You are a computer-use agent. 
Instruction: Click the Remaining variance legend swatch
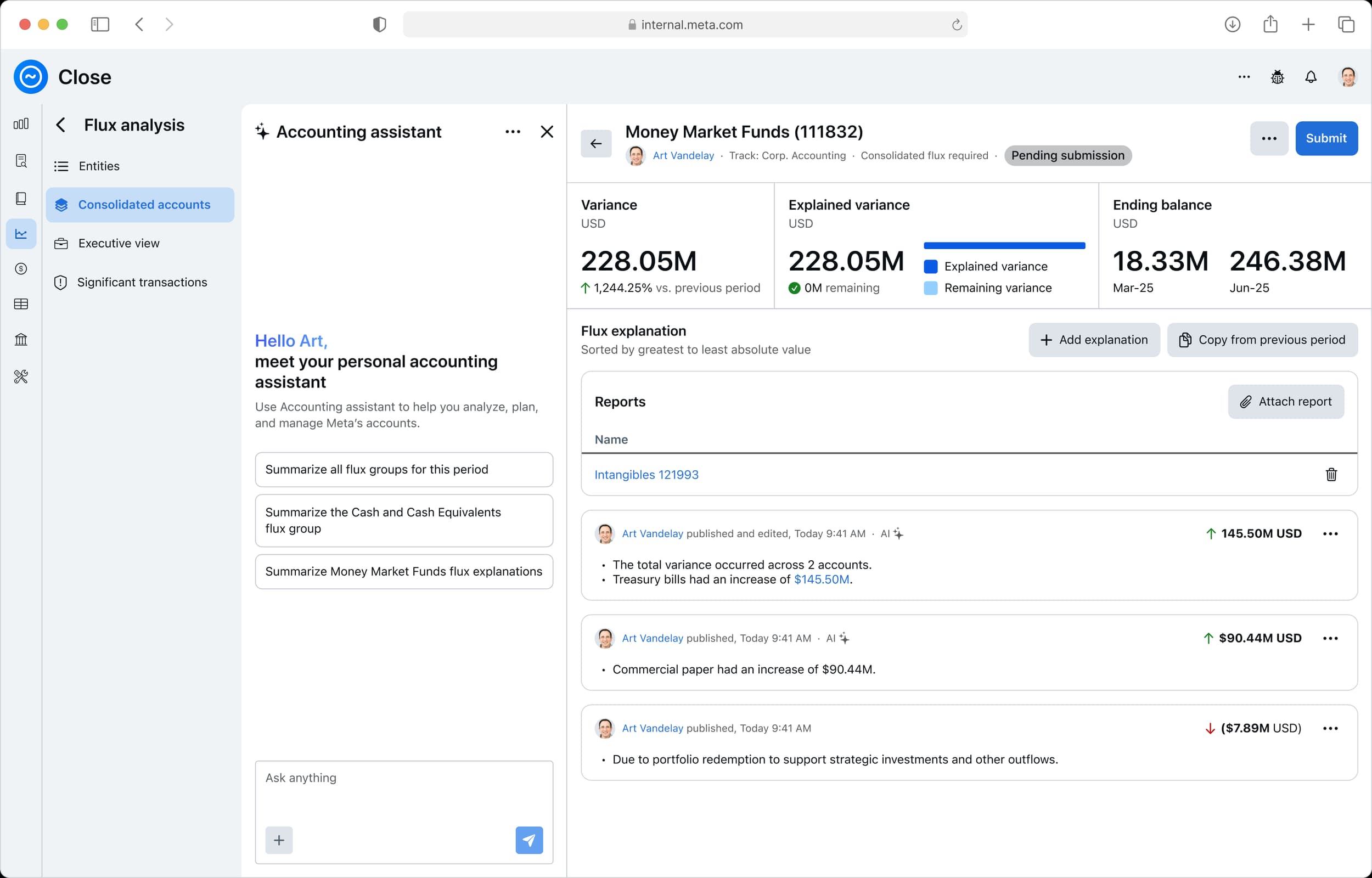click(x=931, y=289)
